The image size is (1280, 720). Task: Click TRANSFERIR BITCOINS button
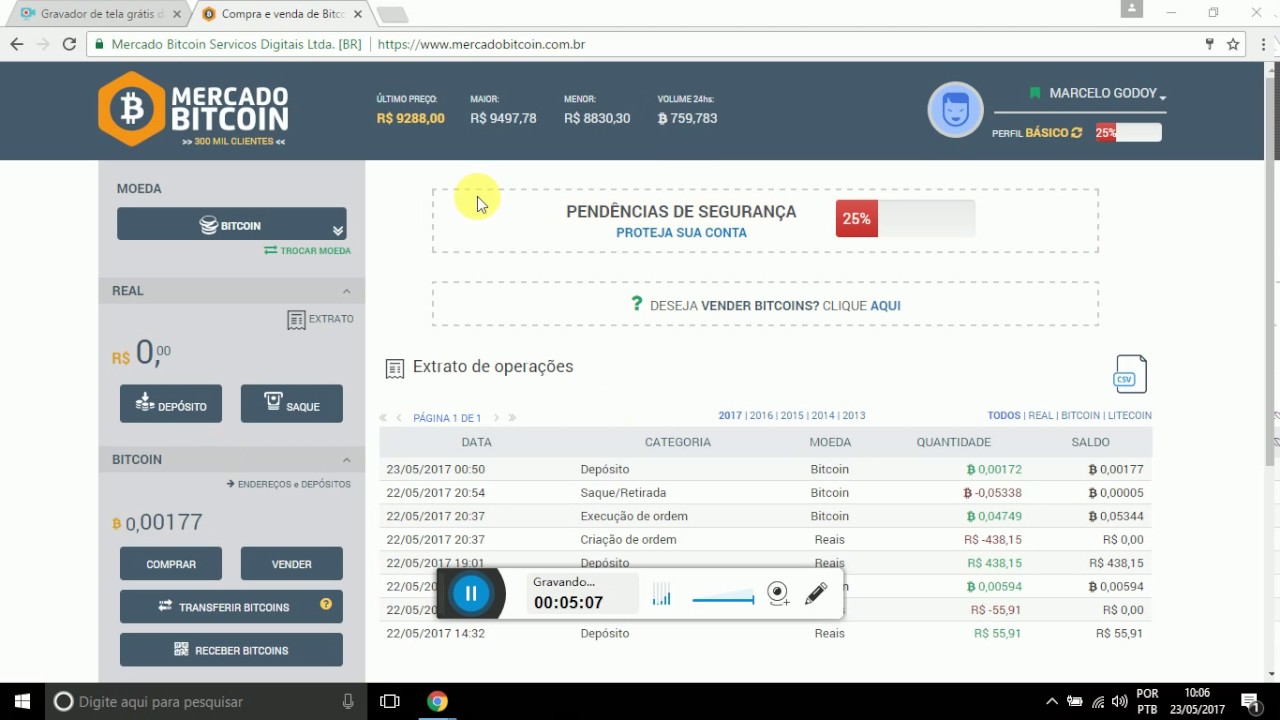(231, 607)
